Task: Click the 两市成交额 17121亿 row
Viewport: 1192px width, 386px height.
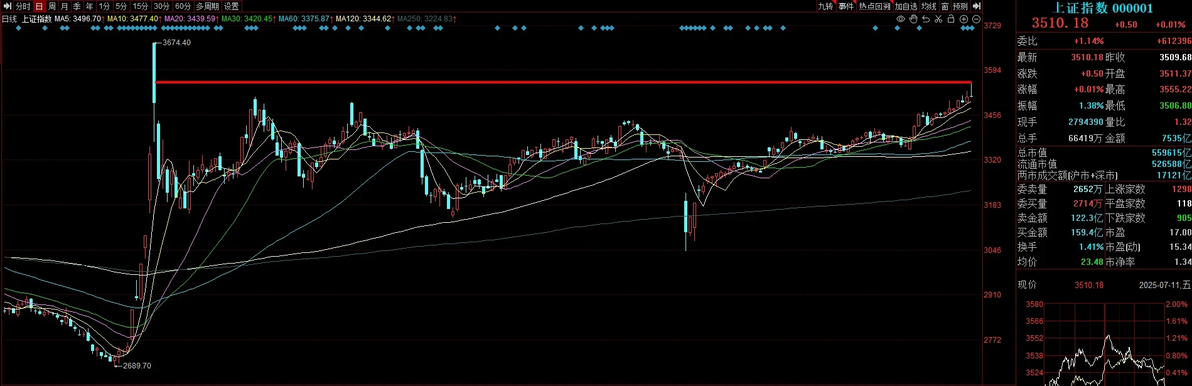Action: [1104, 175]
